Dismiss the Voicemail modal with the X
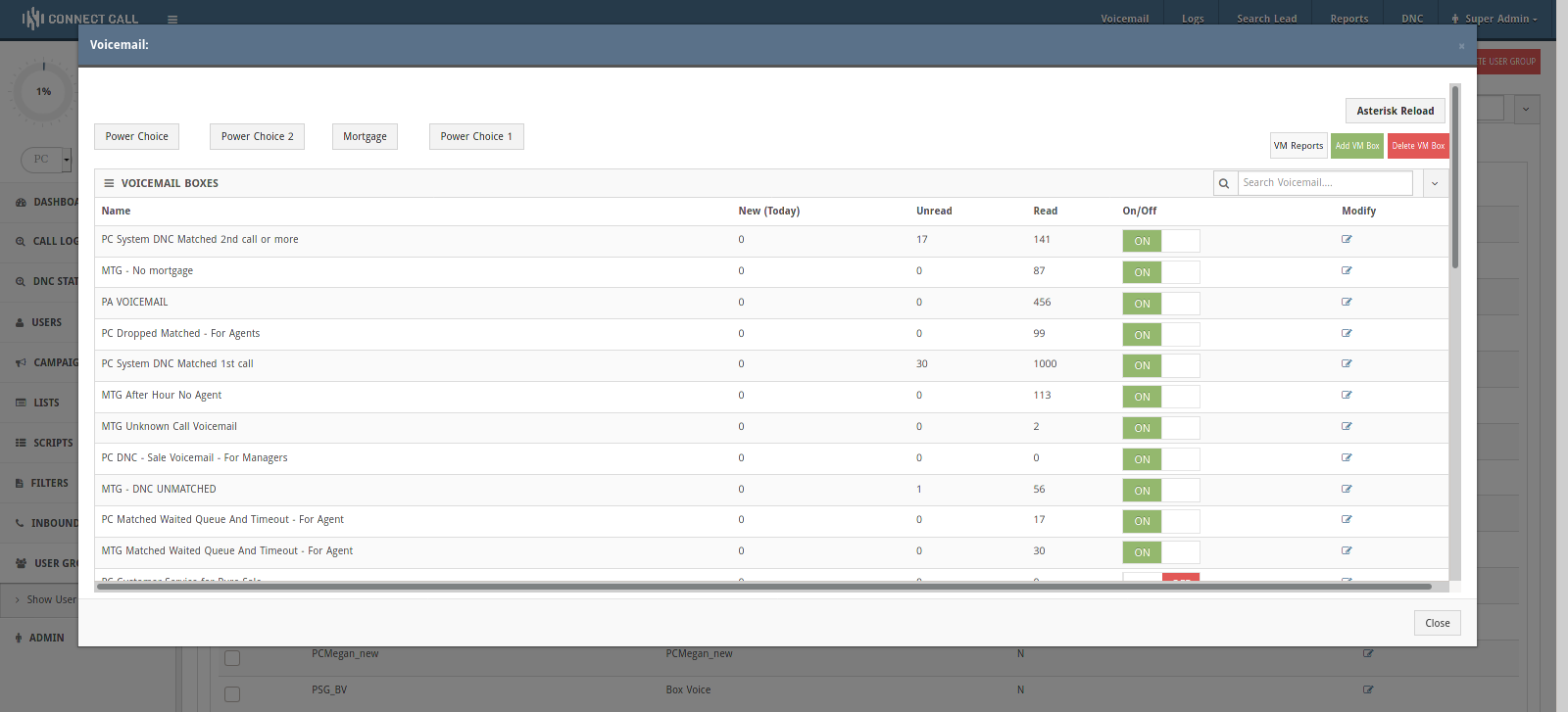1568x712 pixels. pyautogui.click(x=1461, y=46)
